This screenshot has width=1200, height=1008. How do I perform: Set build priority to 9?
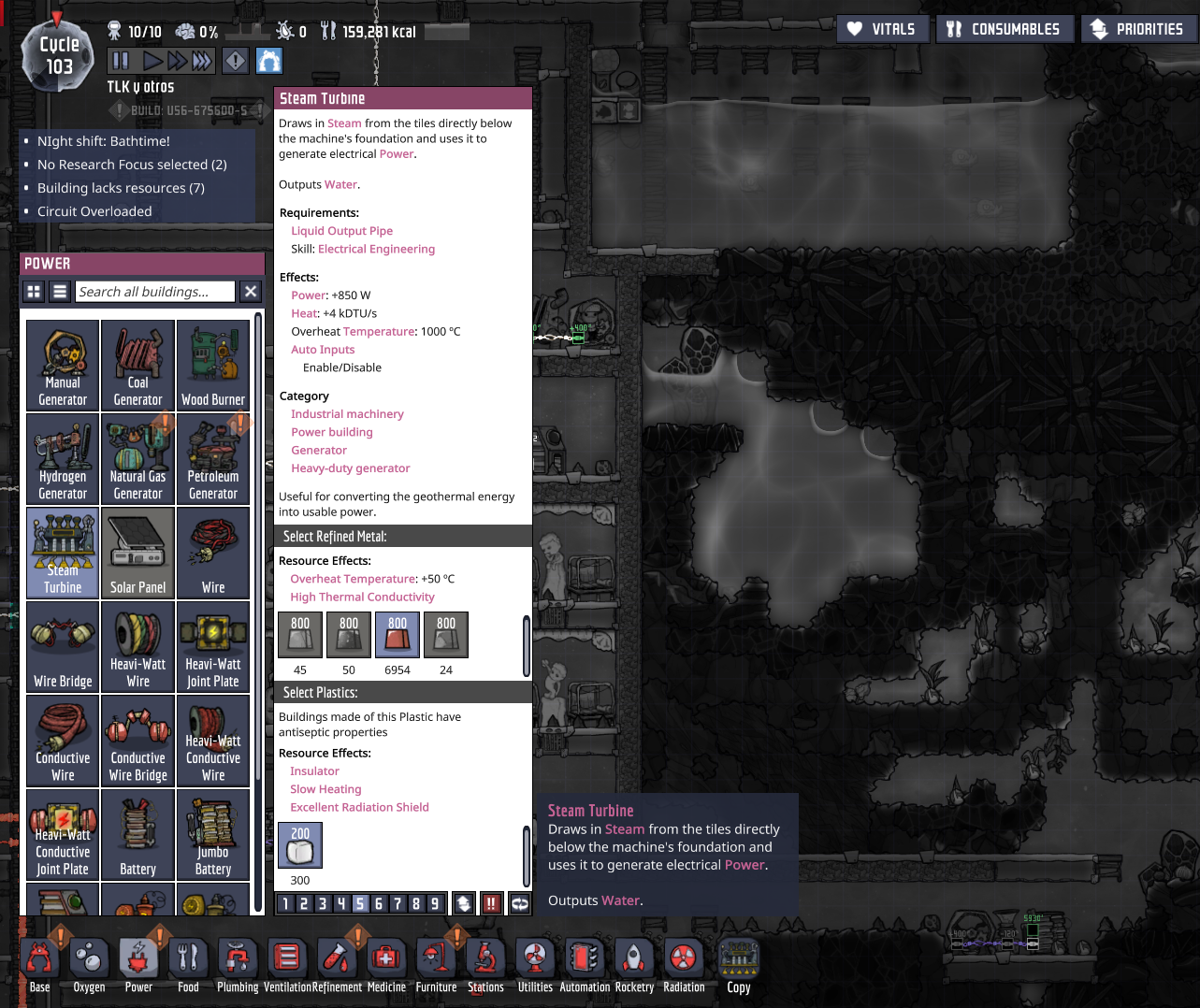[x=435, y=903]
